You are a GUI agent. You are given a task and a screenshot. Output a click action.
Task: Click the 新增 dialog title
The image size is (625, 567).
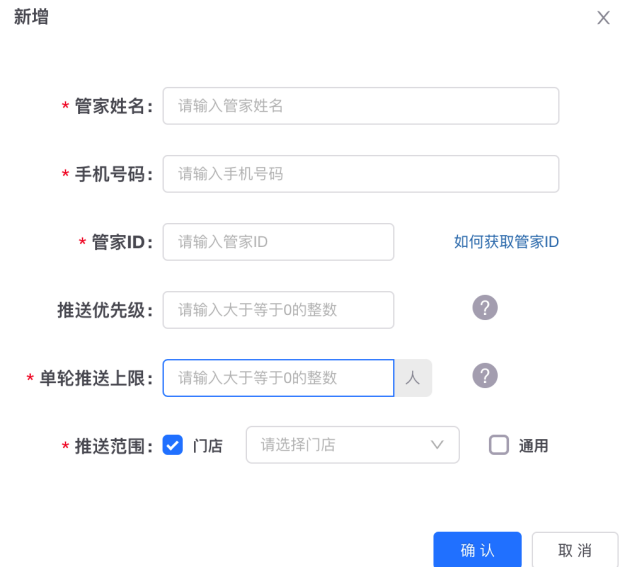30,17
